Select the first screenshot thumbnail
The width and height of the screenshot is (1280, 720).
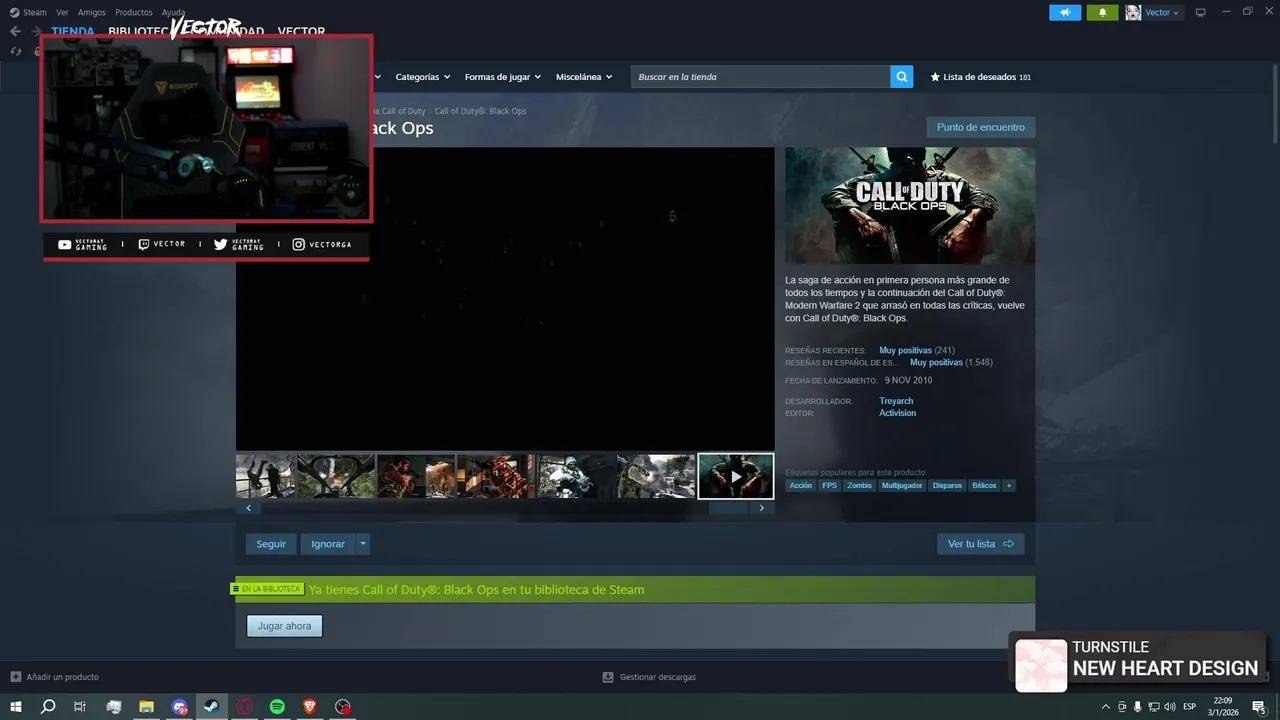(x=265, y=476)
